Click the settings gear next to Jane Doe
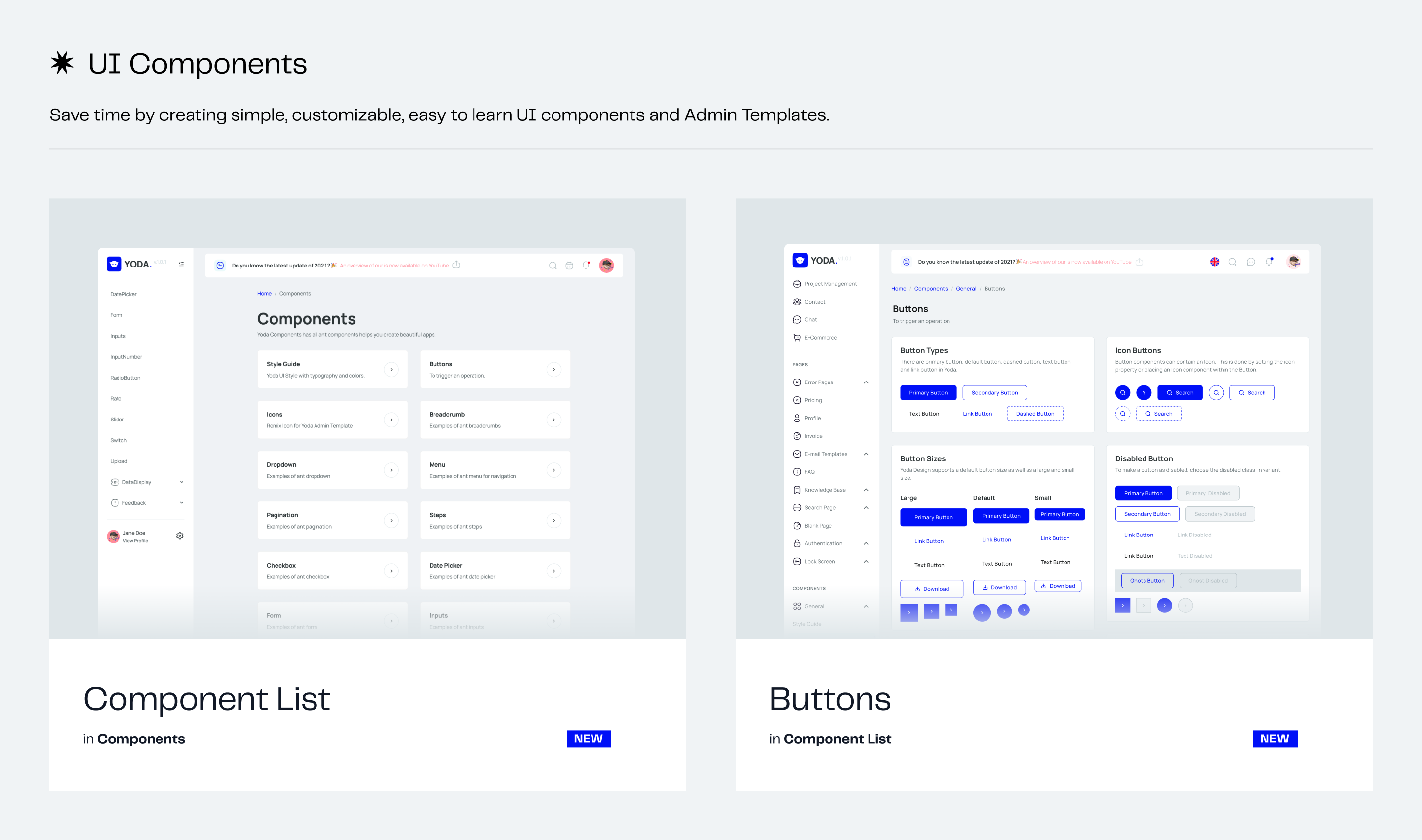The width and height of the screenshot is (1422, 840). point(180,535)
